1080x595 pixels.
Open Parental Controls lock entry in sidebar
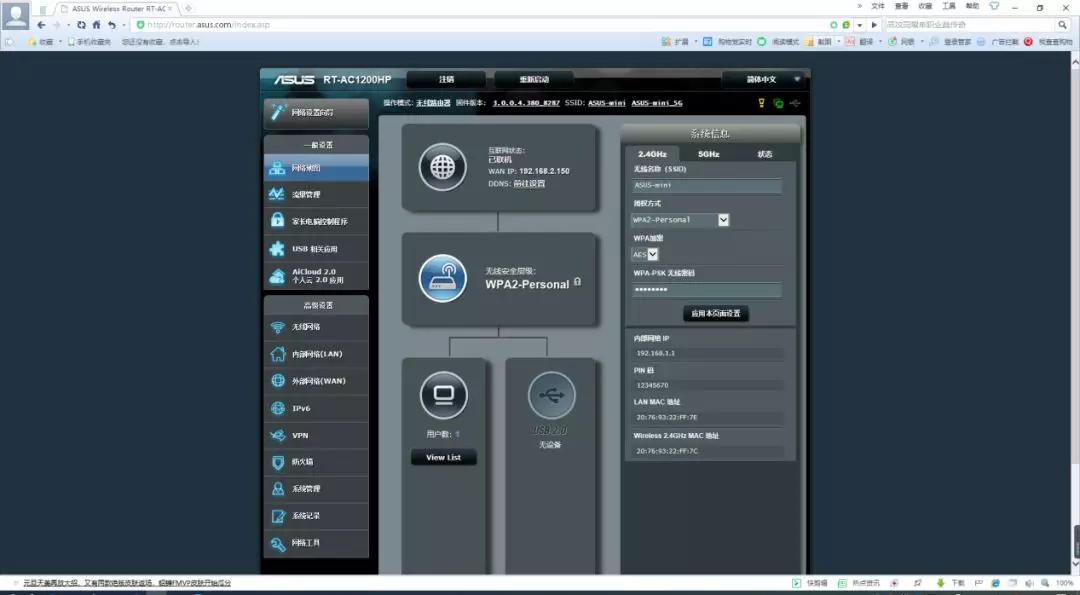[x=316, y=221]
